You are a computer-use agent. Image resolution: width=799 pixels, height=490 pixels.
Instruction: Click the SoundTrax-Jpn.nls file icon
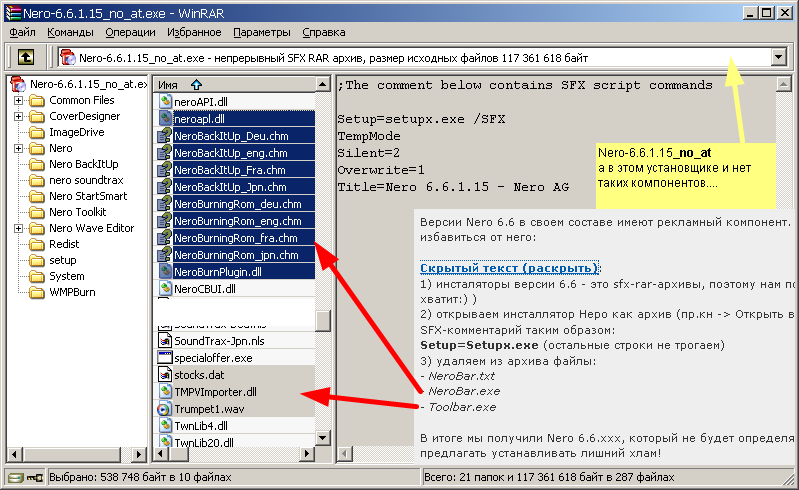(x=165, y=340)
